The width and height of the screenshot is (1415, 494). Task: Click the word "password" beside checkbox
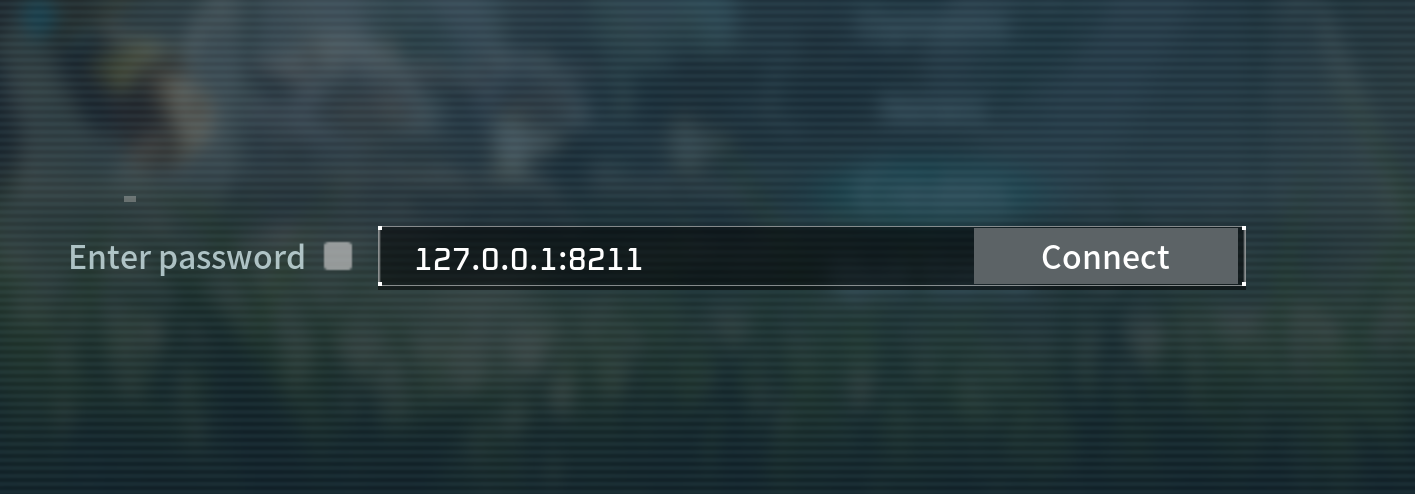(x=232, y=259)
